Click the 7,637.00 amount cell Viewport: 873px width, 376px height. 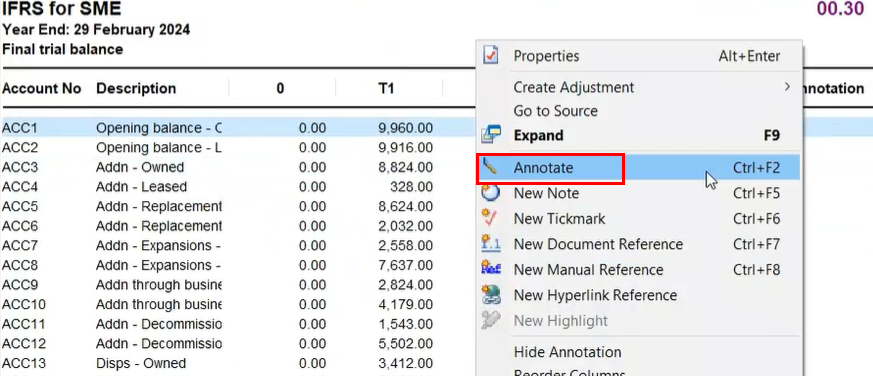[x=405, y=265]
